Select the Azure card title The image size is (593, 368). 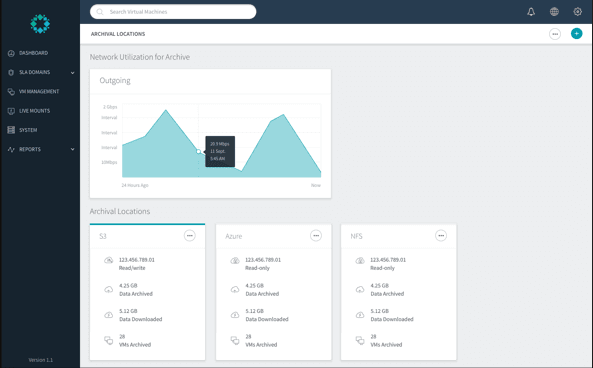click(233, 236)
